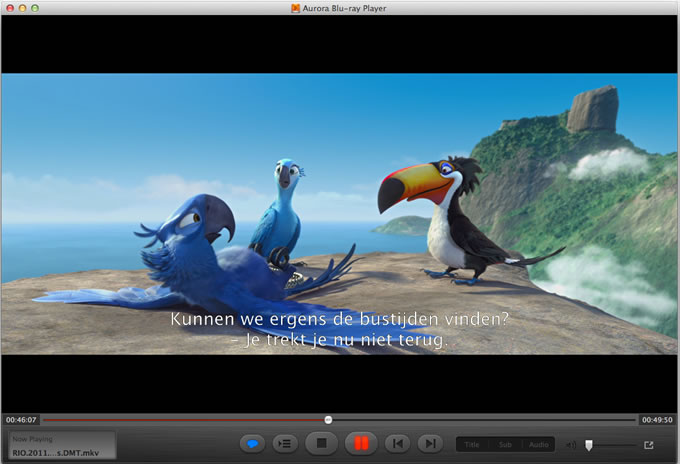Open the playlist button
The width and height of the screenshot is (680, 464).
[x=285, y=444]
